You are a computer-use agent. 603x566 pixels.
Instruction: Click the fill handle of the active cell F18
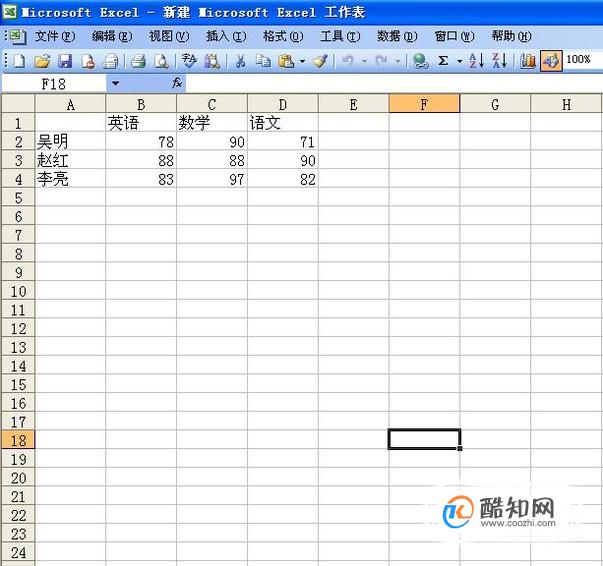coord(460,448)
